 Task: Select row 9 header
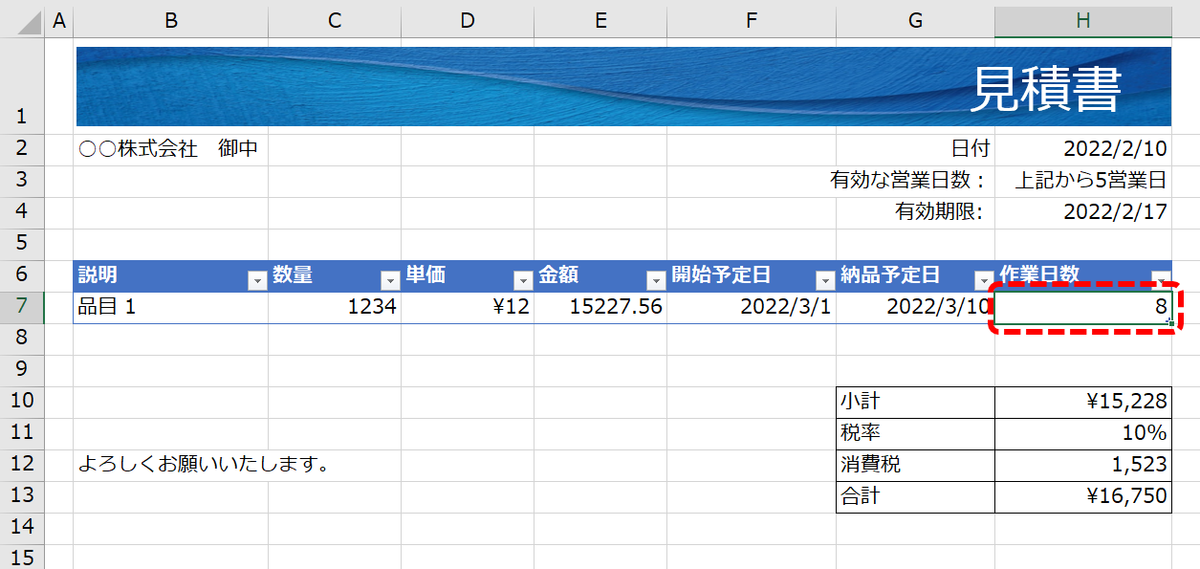pyautogui.click(x=22, y=370)
